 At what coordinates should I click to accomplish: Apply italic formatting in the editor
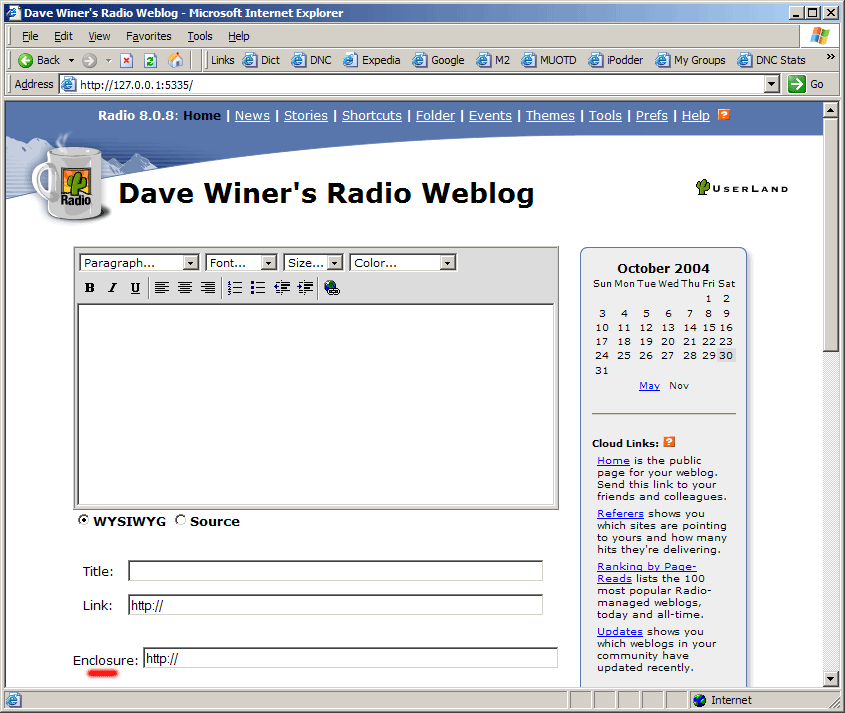[x=112, y=288]
